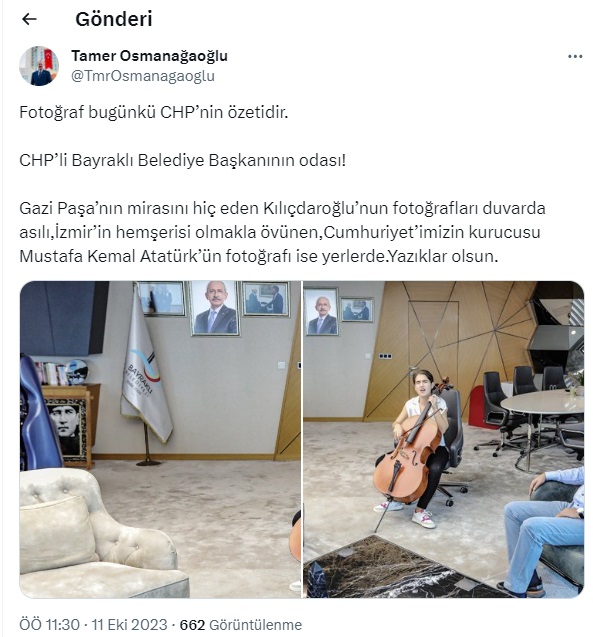This screenshot has width=593, height=637.
Task: Open the three-dot more options menu
Action: [x=575, y=56]
